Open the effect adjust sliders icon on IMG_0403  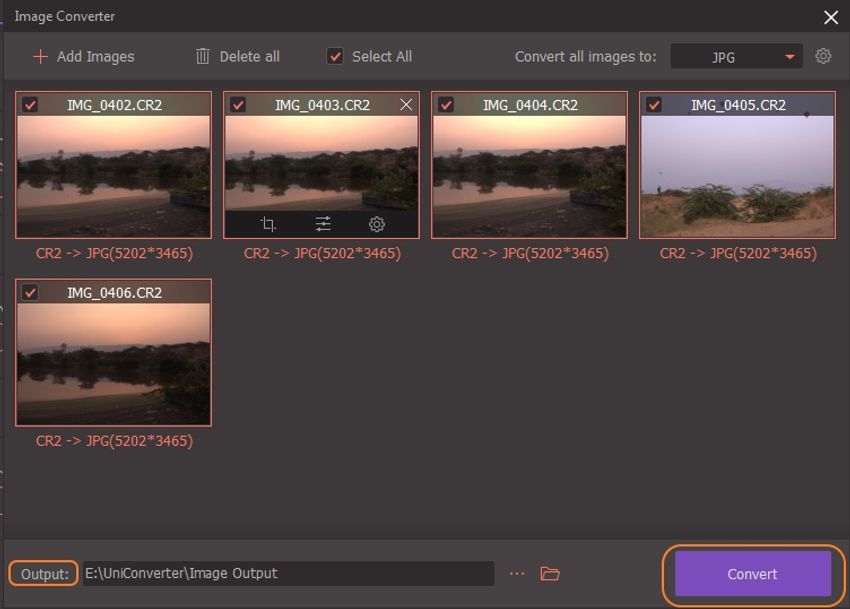(323, 224)
